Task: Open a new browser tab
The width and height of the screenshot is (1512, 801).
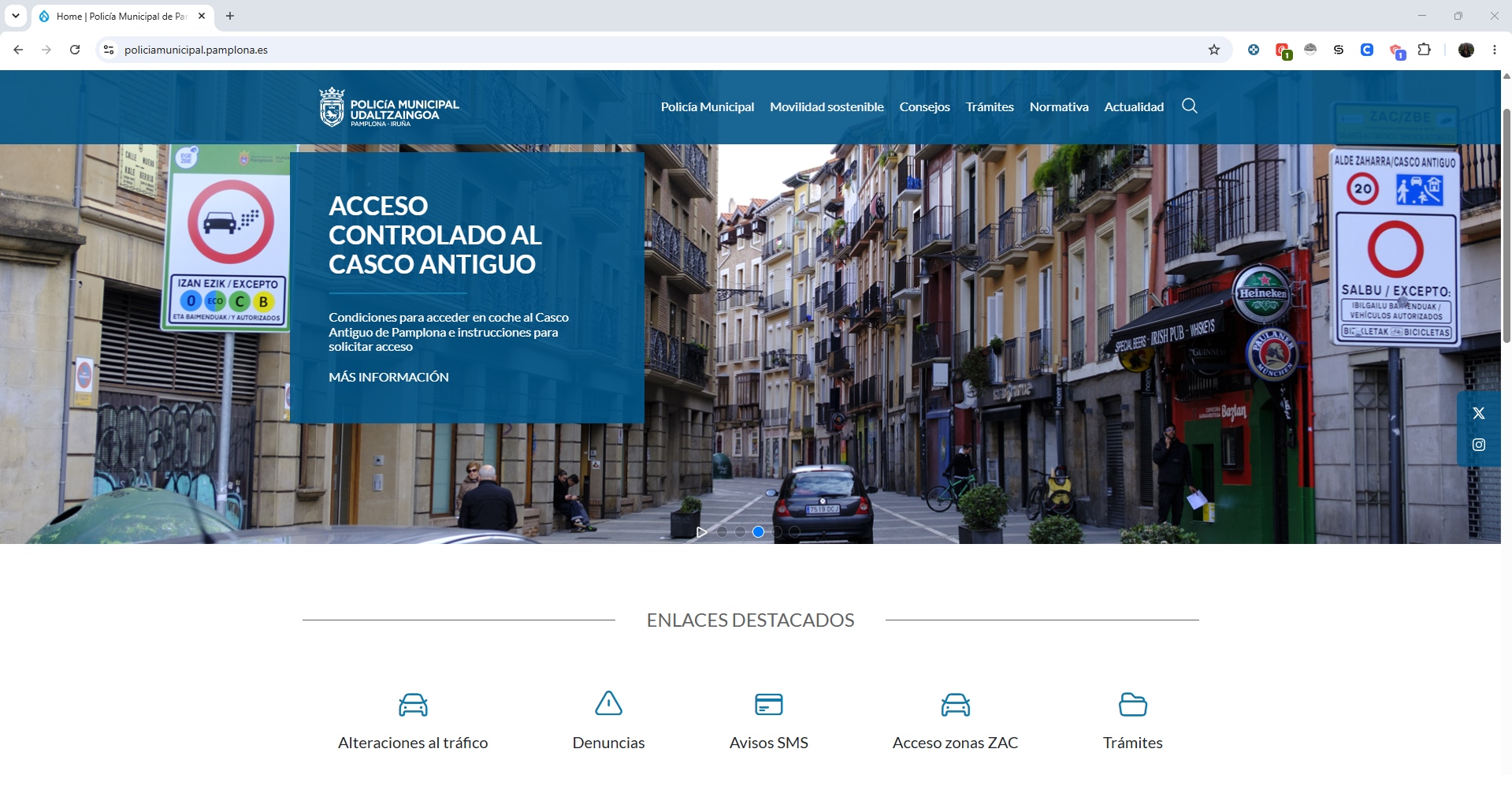Action: [230, 16]
